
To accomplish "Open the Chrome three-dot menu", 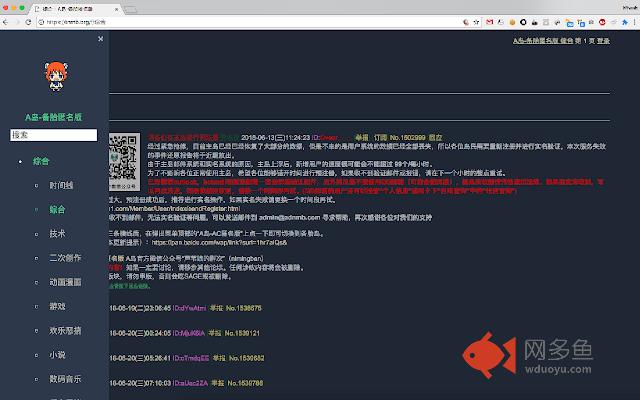I will [635, 22].
